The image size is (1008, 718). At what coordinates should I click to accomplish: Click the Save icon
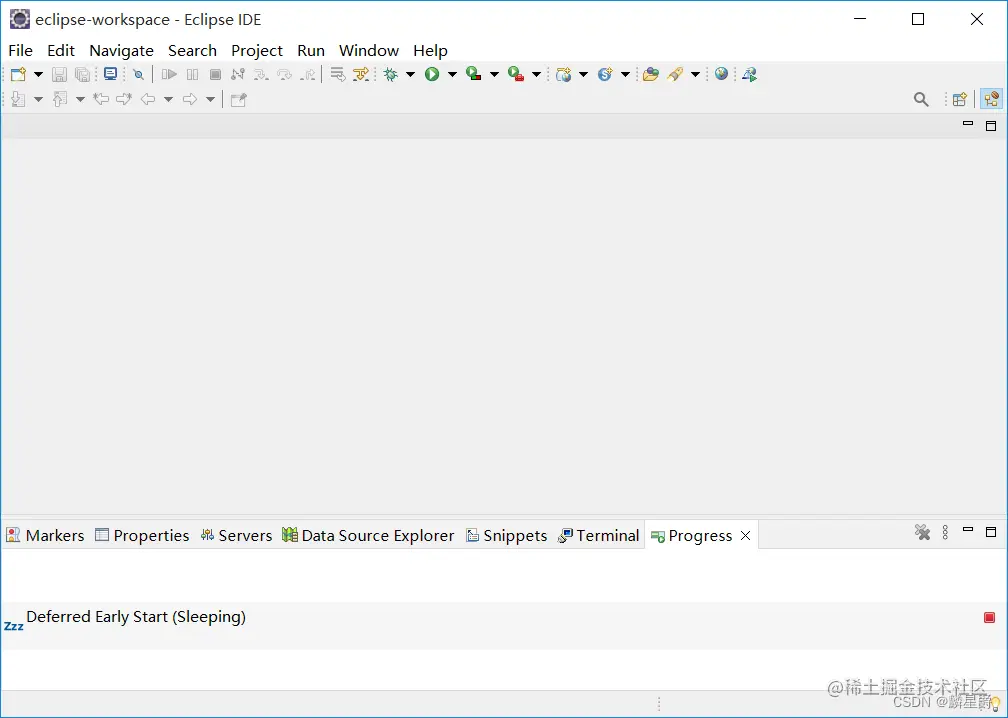(x=59, y=75)
